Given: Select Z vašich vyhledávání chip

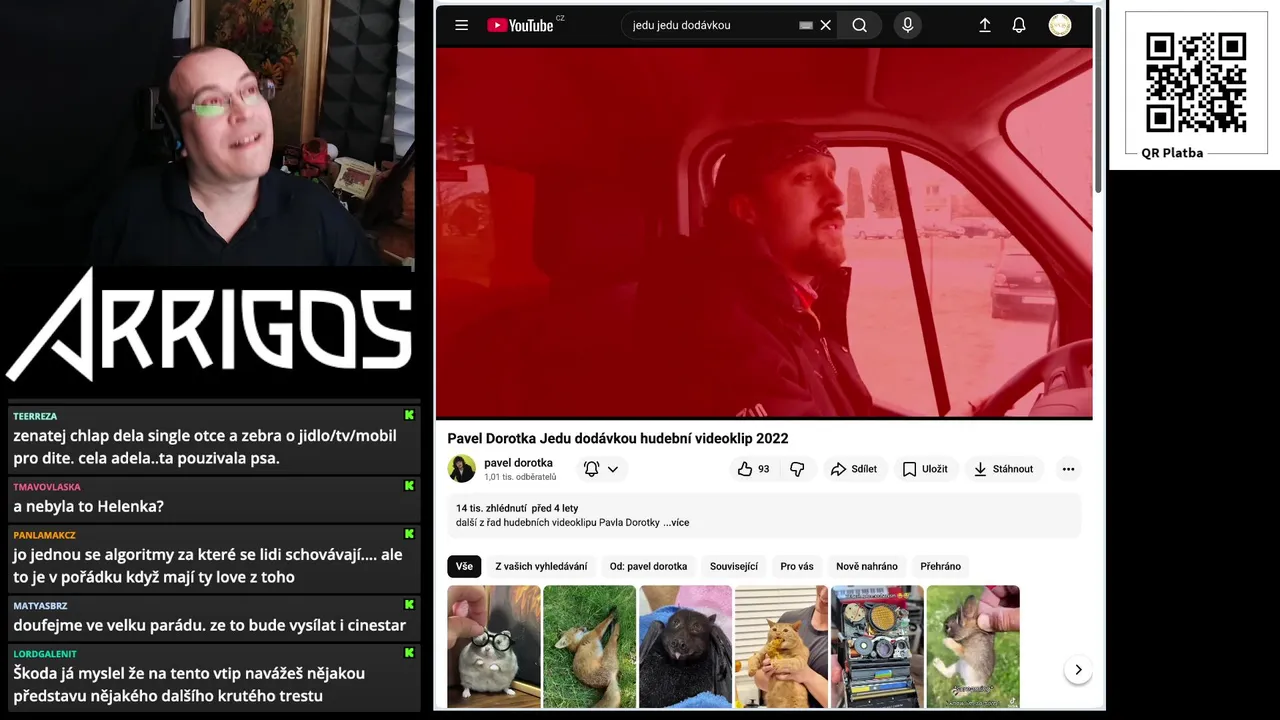Looking at the screenshot, I should coord(541,566).
